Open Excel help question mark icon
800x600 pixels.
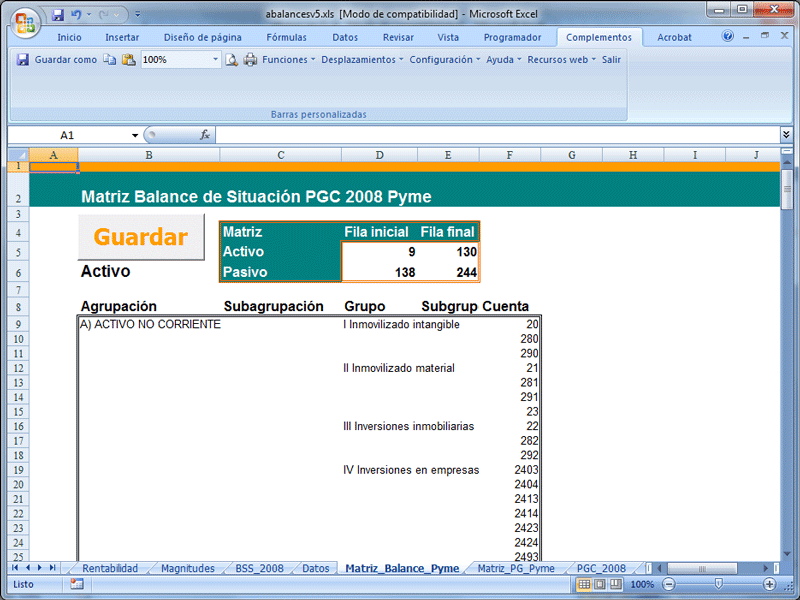[x=728, y=36]
